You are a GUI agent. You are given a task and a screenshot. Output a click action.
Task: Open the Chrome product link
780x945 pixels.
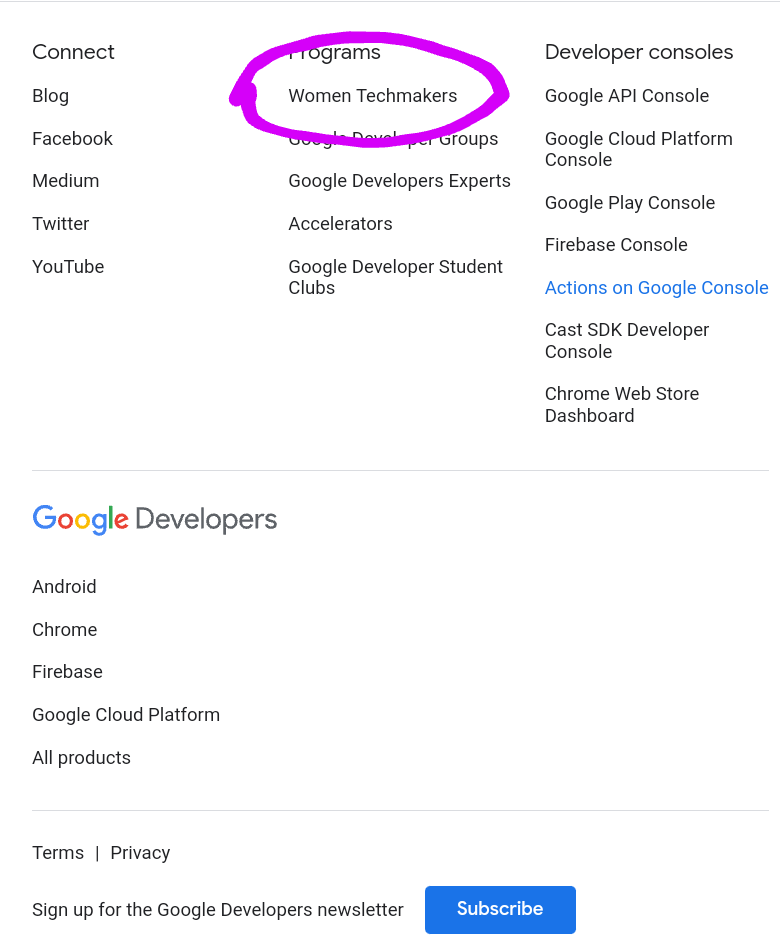click(x=64, y=629)
